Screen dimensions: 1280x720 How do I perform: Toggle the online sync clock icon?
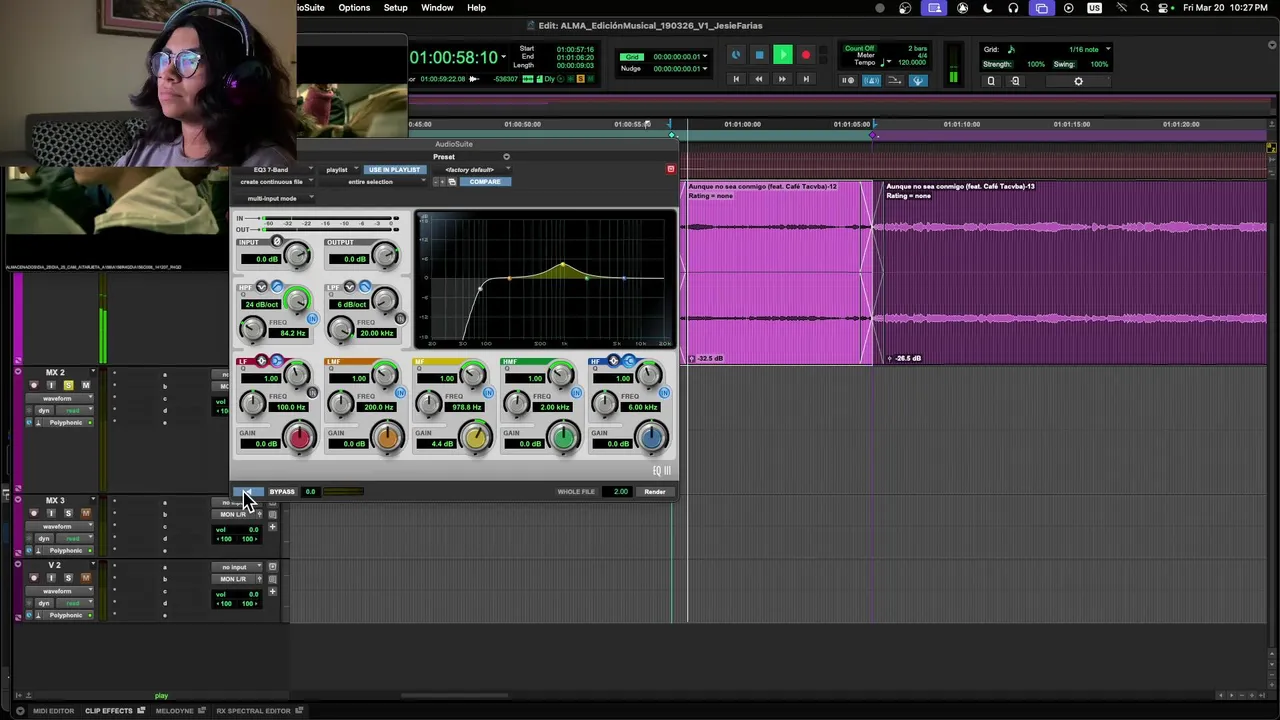tap(736, 55)
